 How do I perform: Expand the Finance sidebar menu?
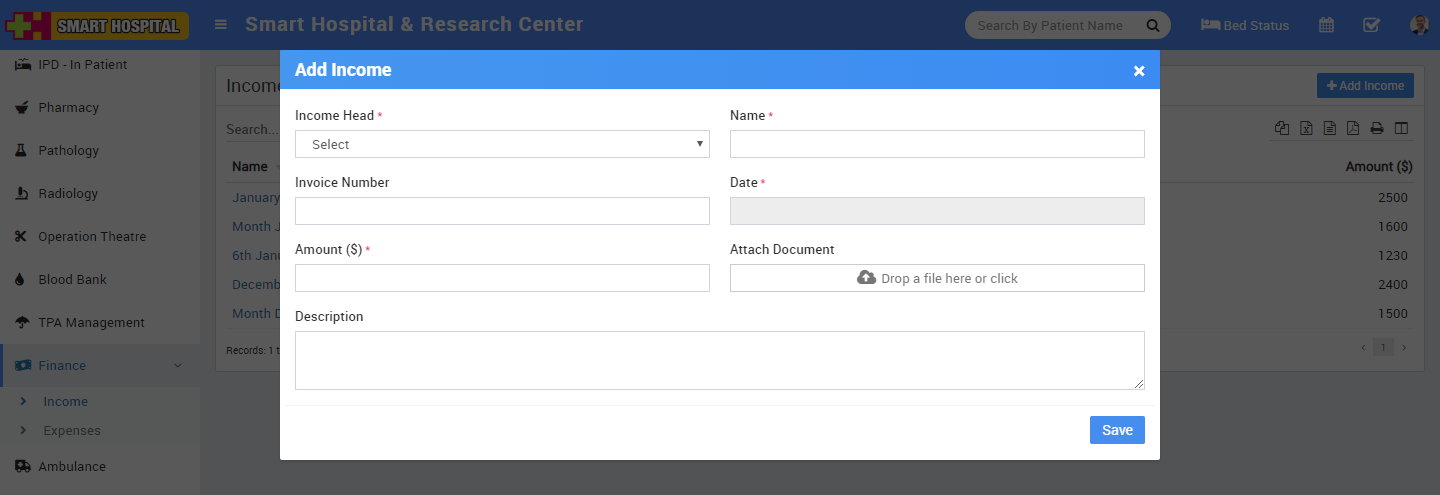(100, 366)
